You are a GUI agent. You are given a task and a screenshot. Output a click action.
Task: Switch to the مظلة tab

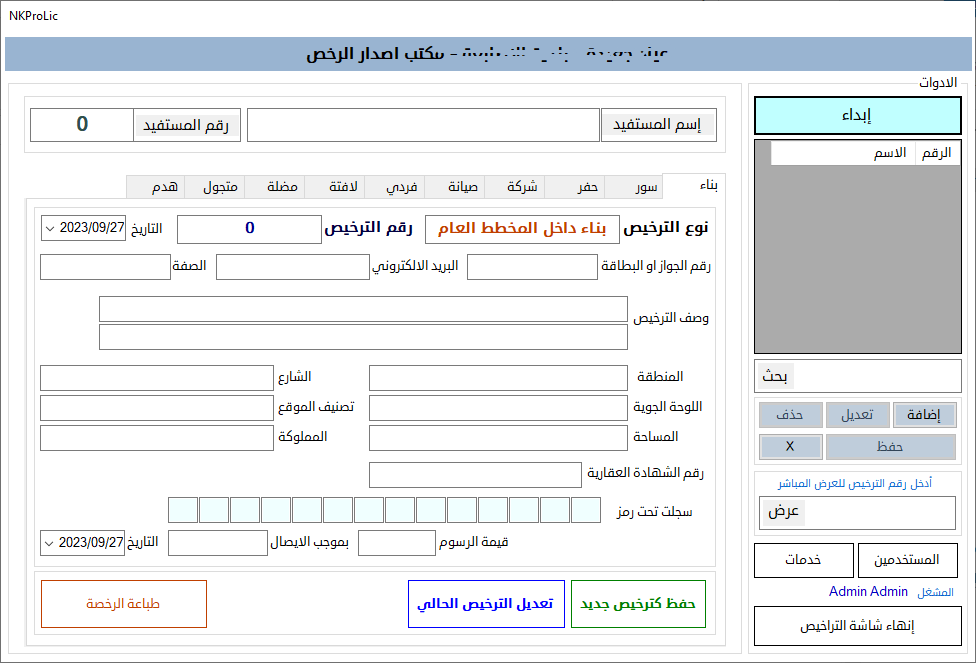274,187
